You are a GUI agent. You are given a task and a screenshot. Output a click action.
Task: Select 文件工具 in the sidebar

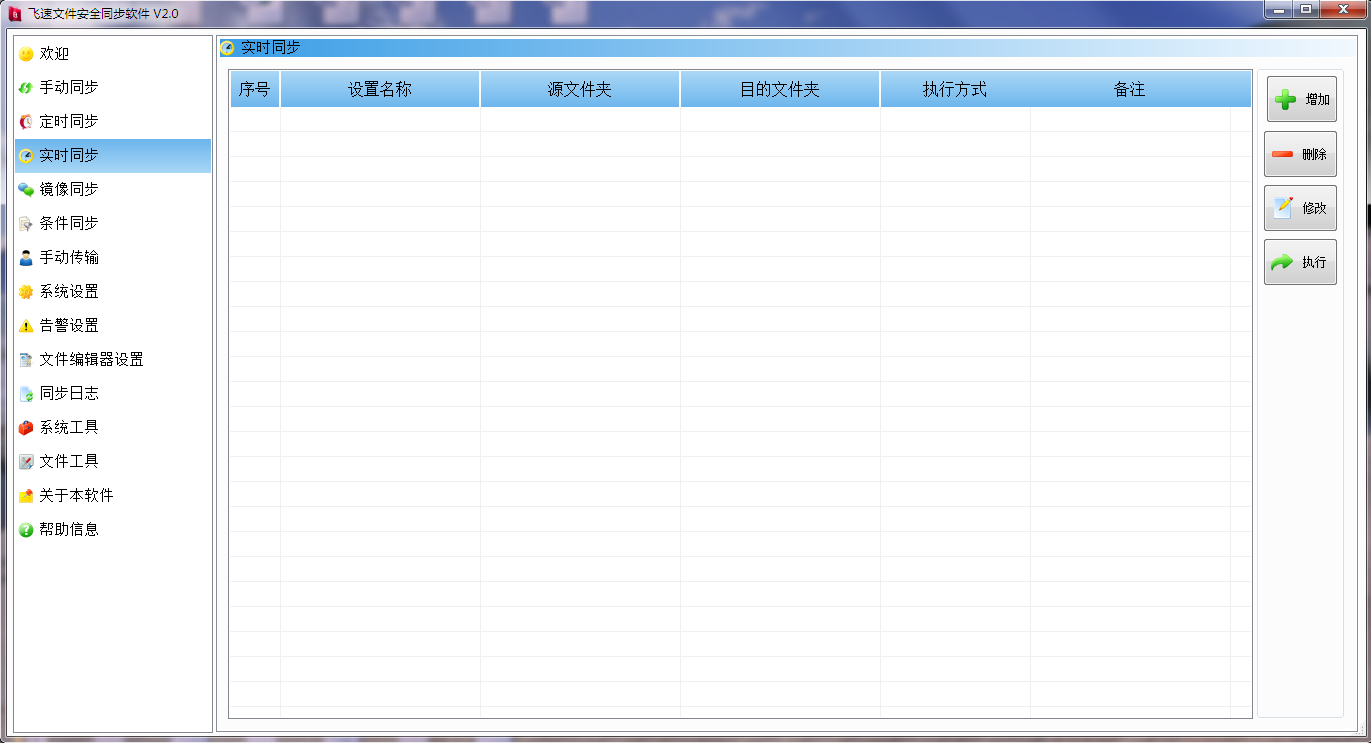[x=113, y=462]
